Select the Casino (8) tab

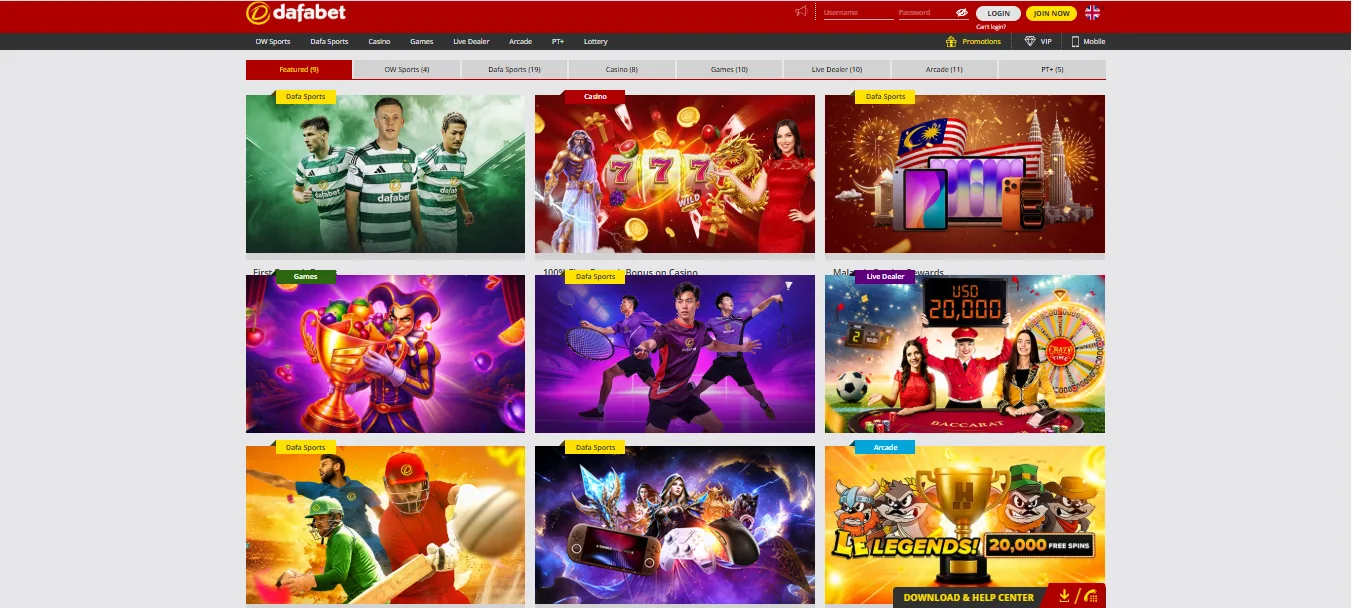coord(622,69)
